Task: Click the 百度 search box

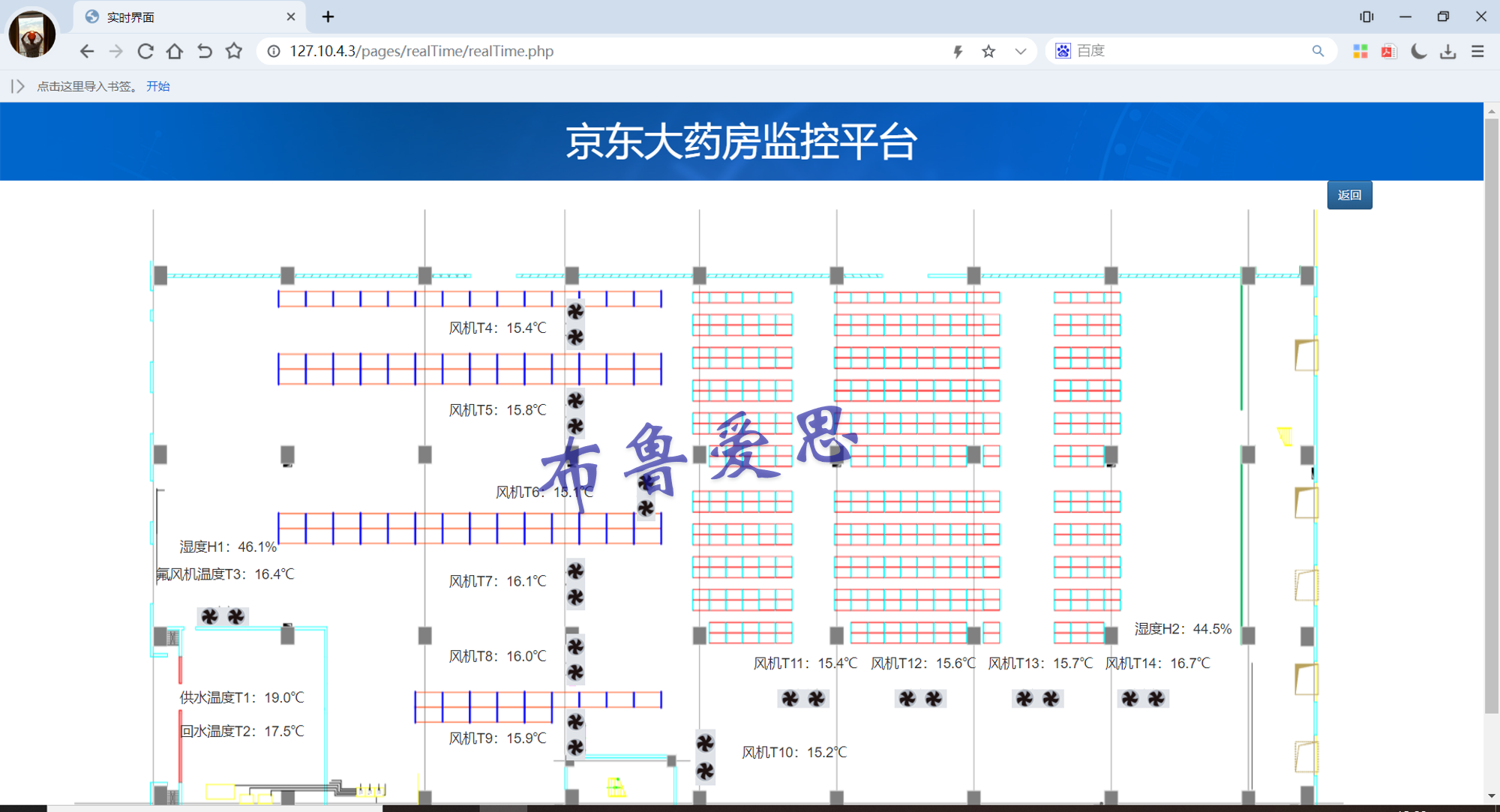Action: coord(1192,51)
